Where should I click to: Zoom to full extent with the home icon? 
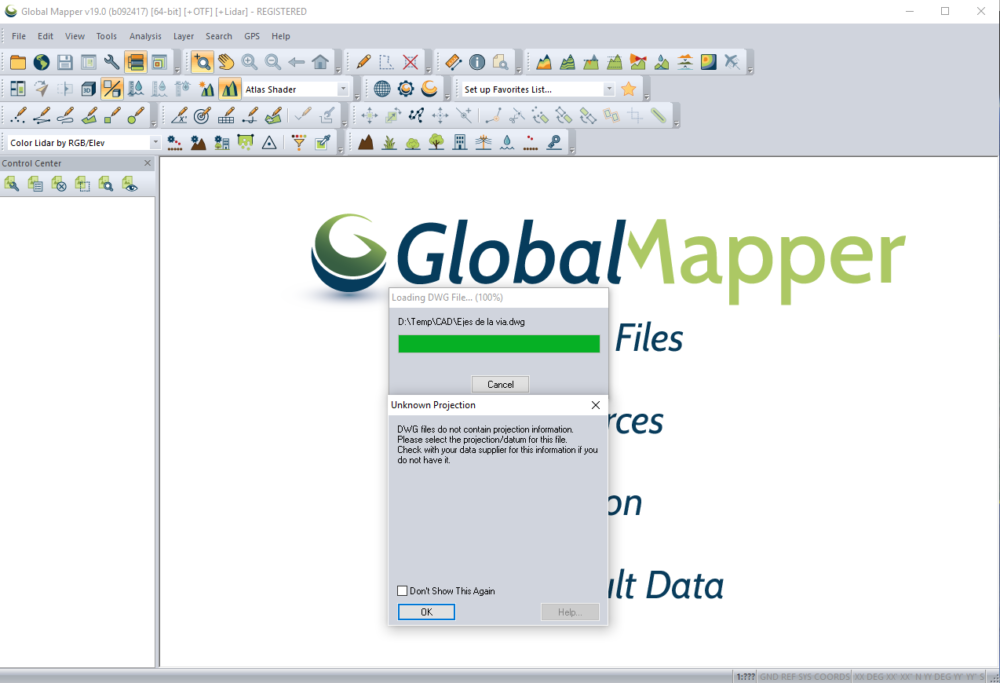[x=318, y=61]
